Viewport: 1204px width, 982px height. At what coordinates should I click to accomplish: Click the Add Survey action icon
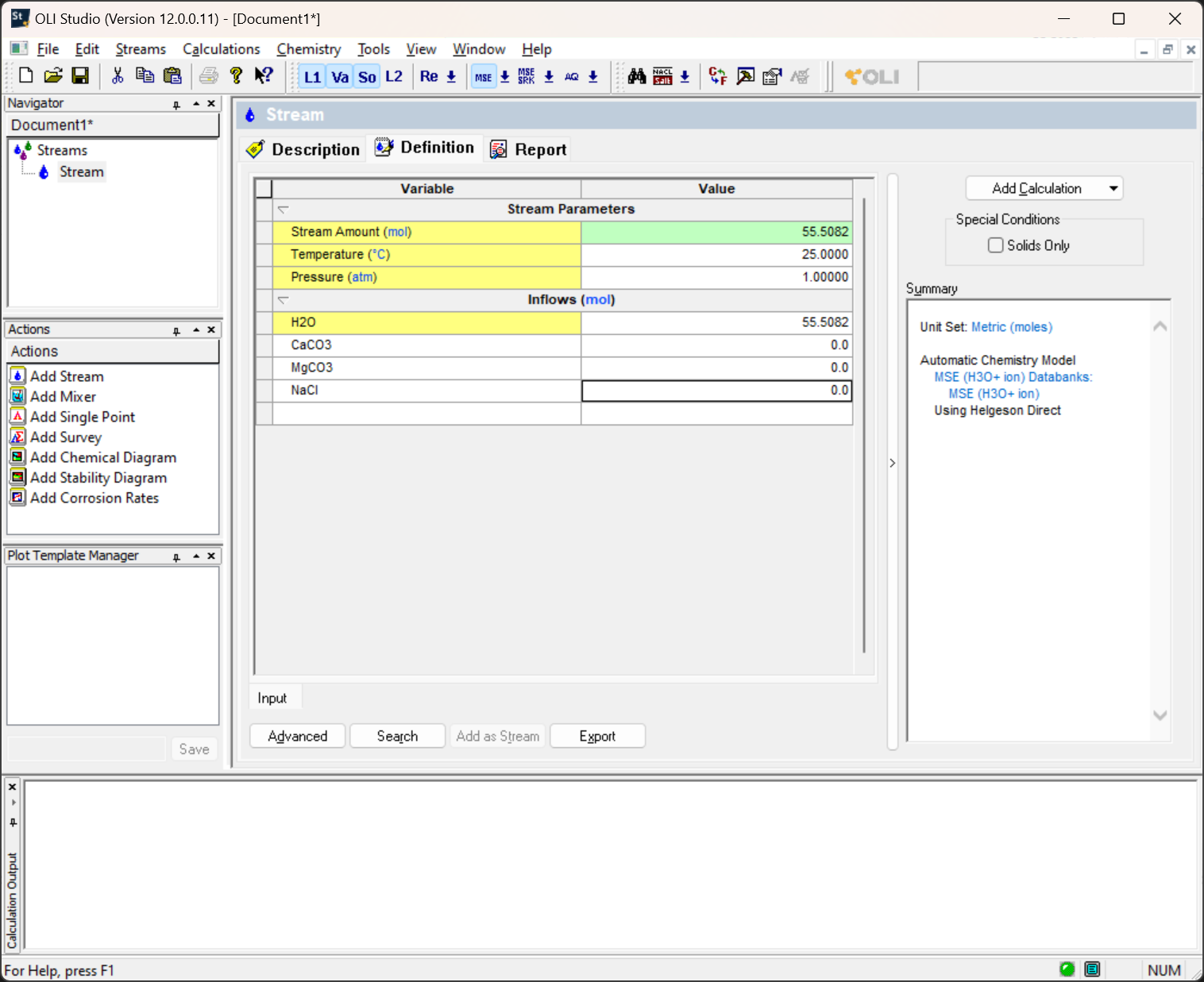pos(17,437)
